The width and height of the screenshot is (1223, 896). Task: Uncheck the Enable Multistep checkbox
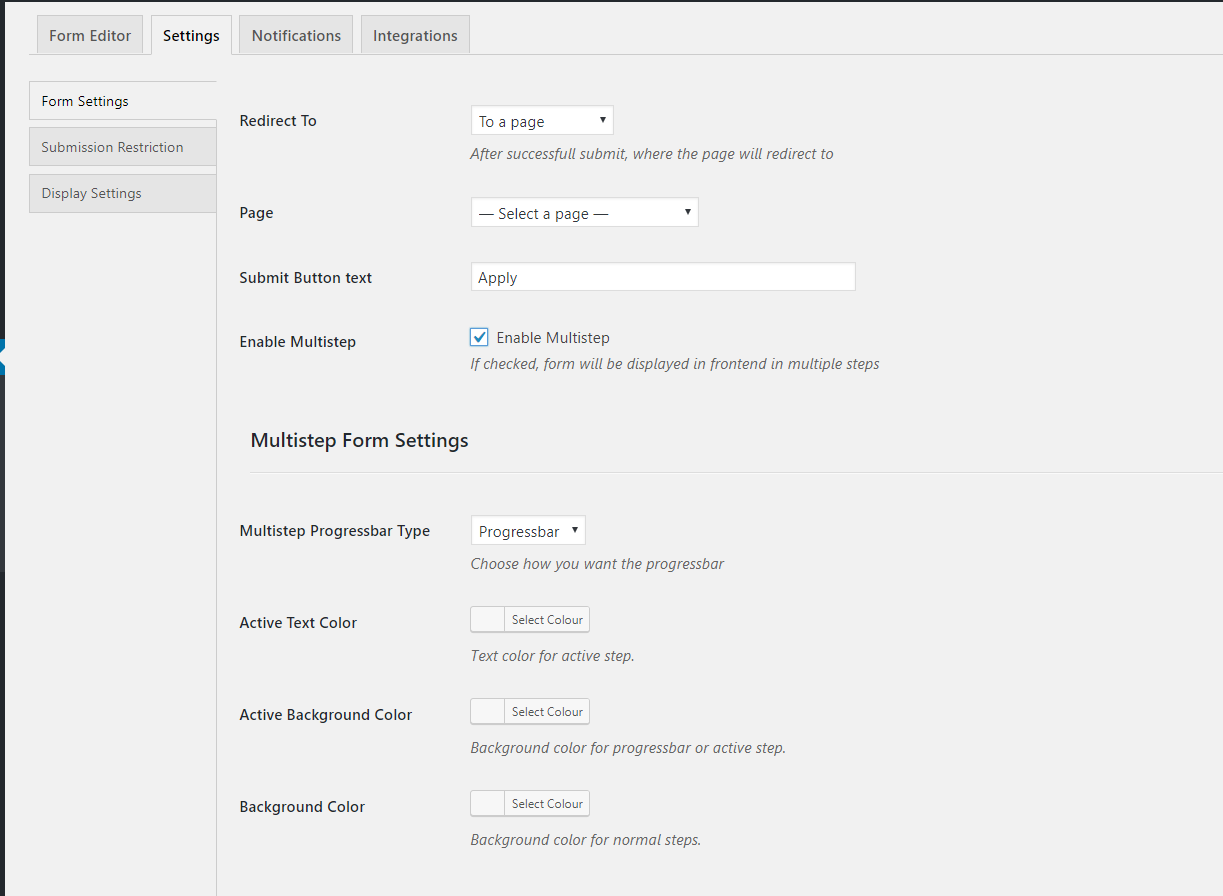[480, 338]
